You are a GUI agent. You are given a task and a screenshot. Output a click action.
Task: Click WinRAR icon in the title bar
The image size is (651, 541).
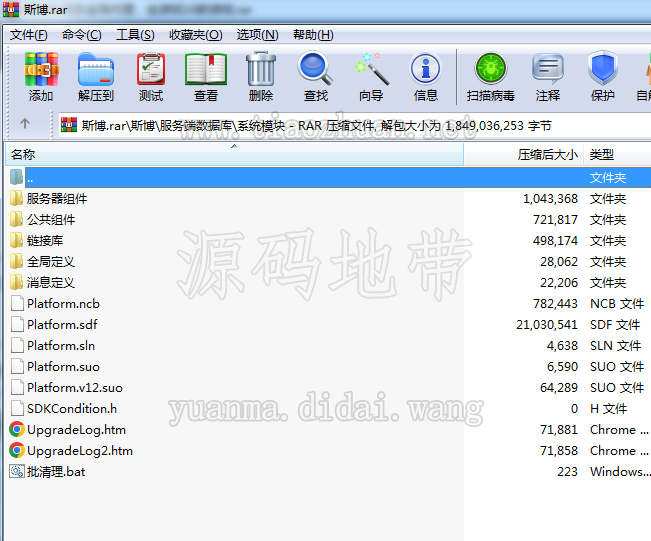pyautogui.click(x=11, y=9)
